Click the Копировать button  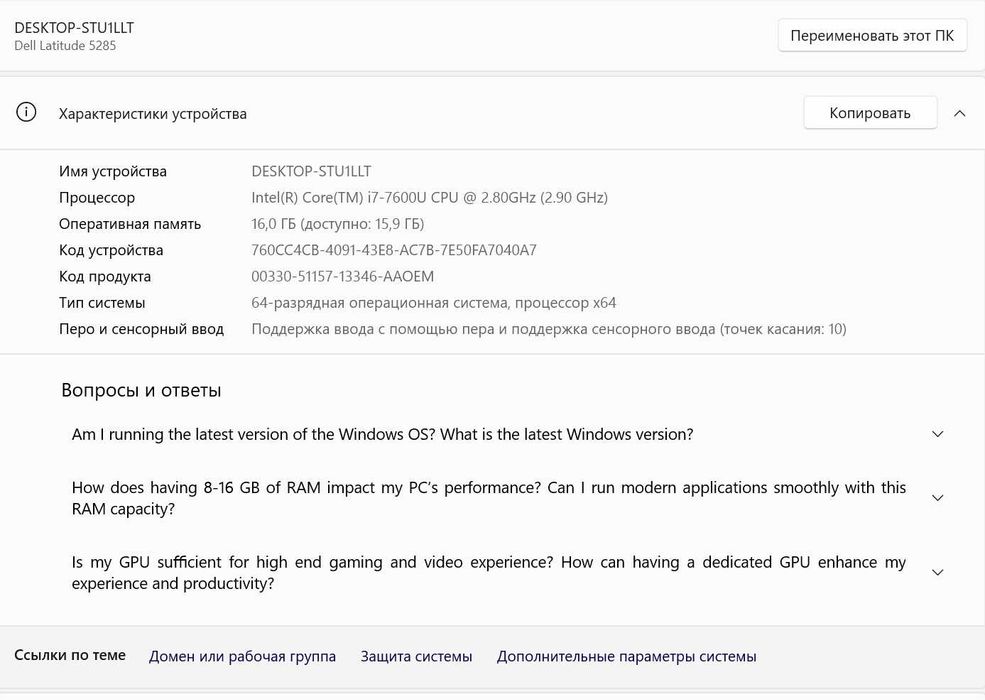870,113
